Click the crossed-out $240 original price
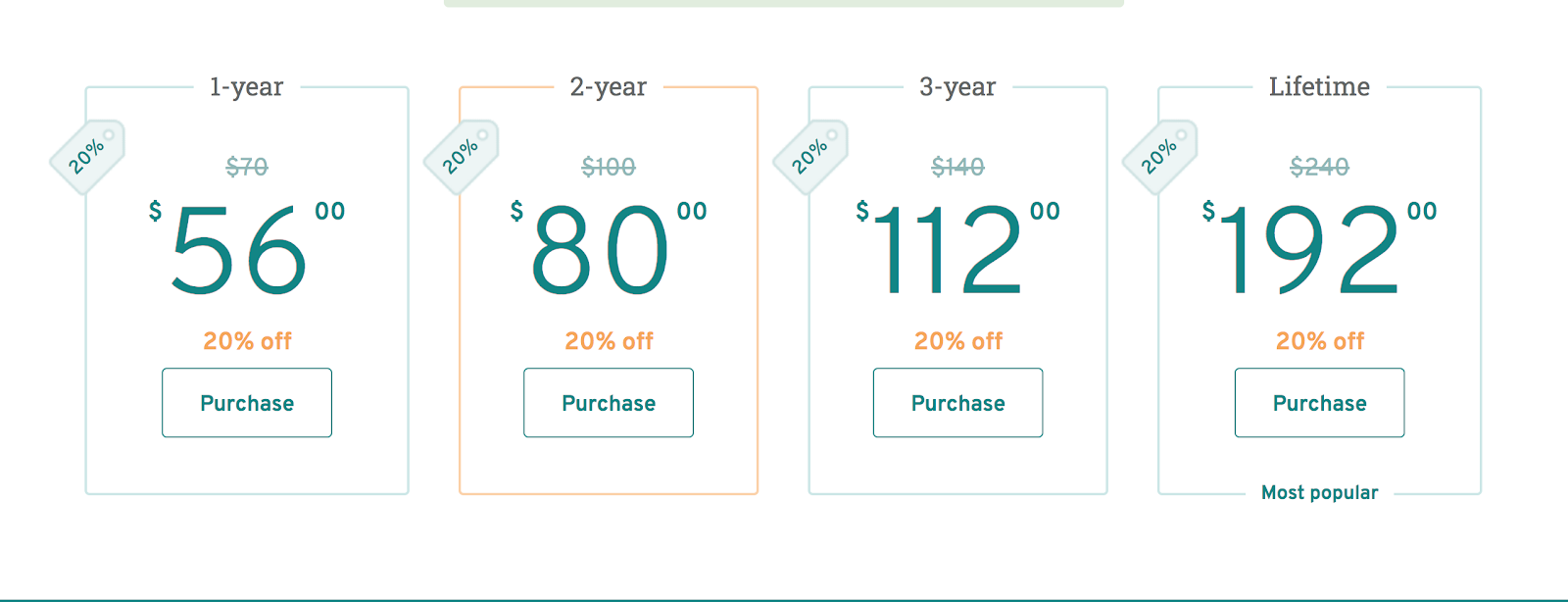 [1319, 167]
